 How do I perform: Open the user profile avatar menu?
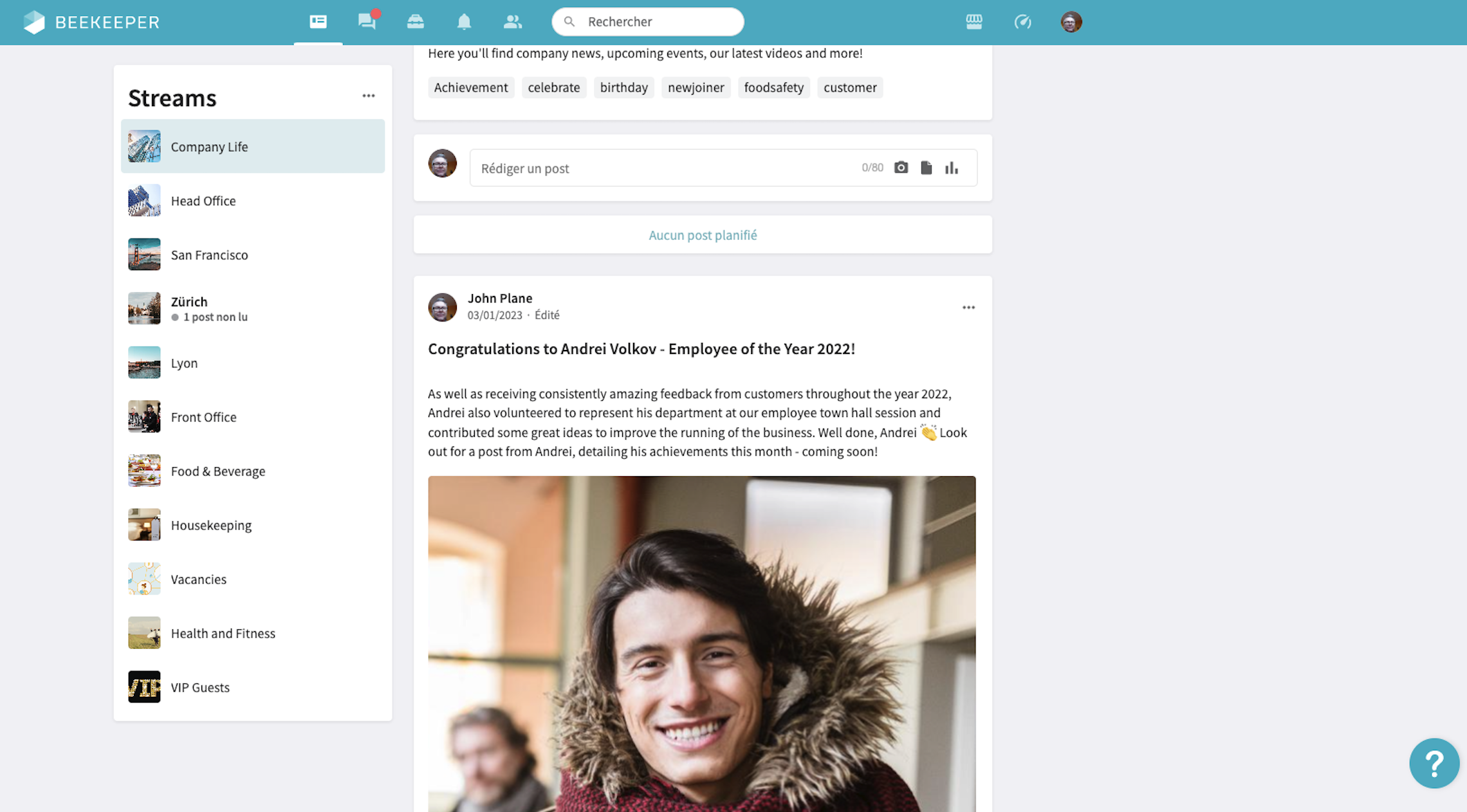point(1071,22)
